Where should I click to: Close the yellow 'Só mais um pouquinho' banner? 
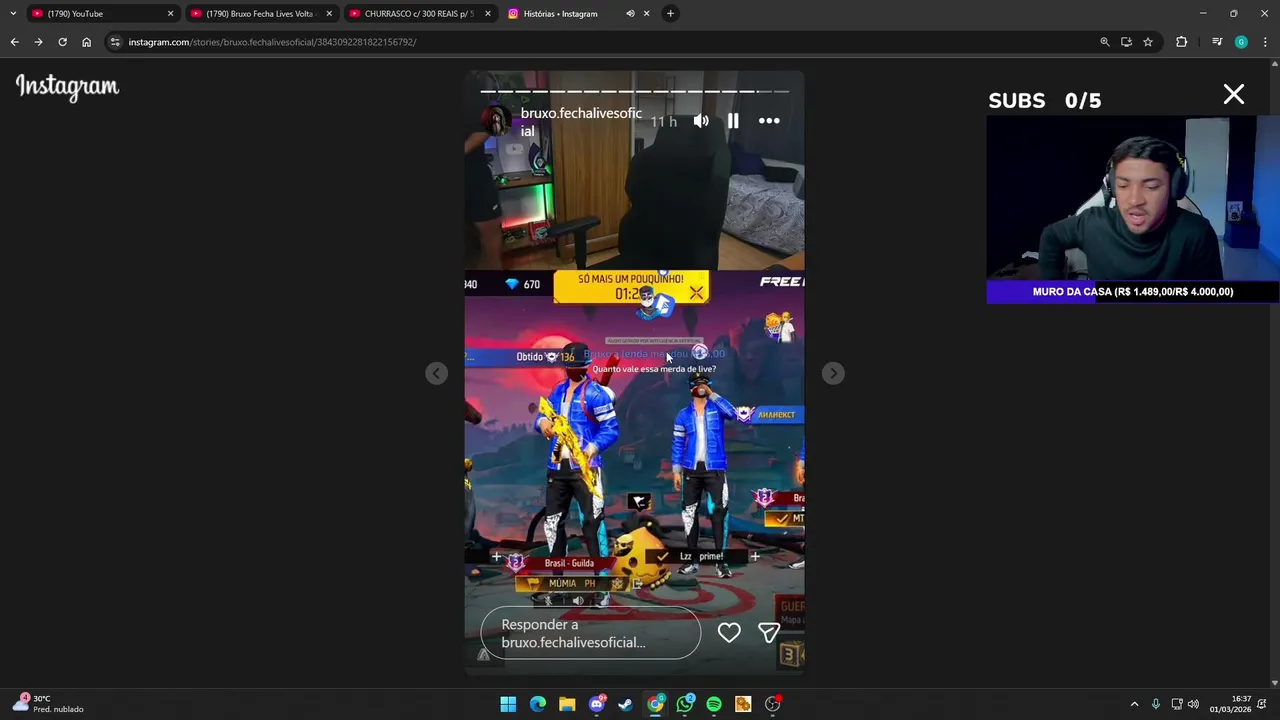click(696, 292)
